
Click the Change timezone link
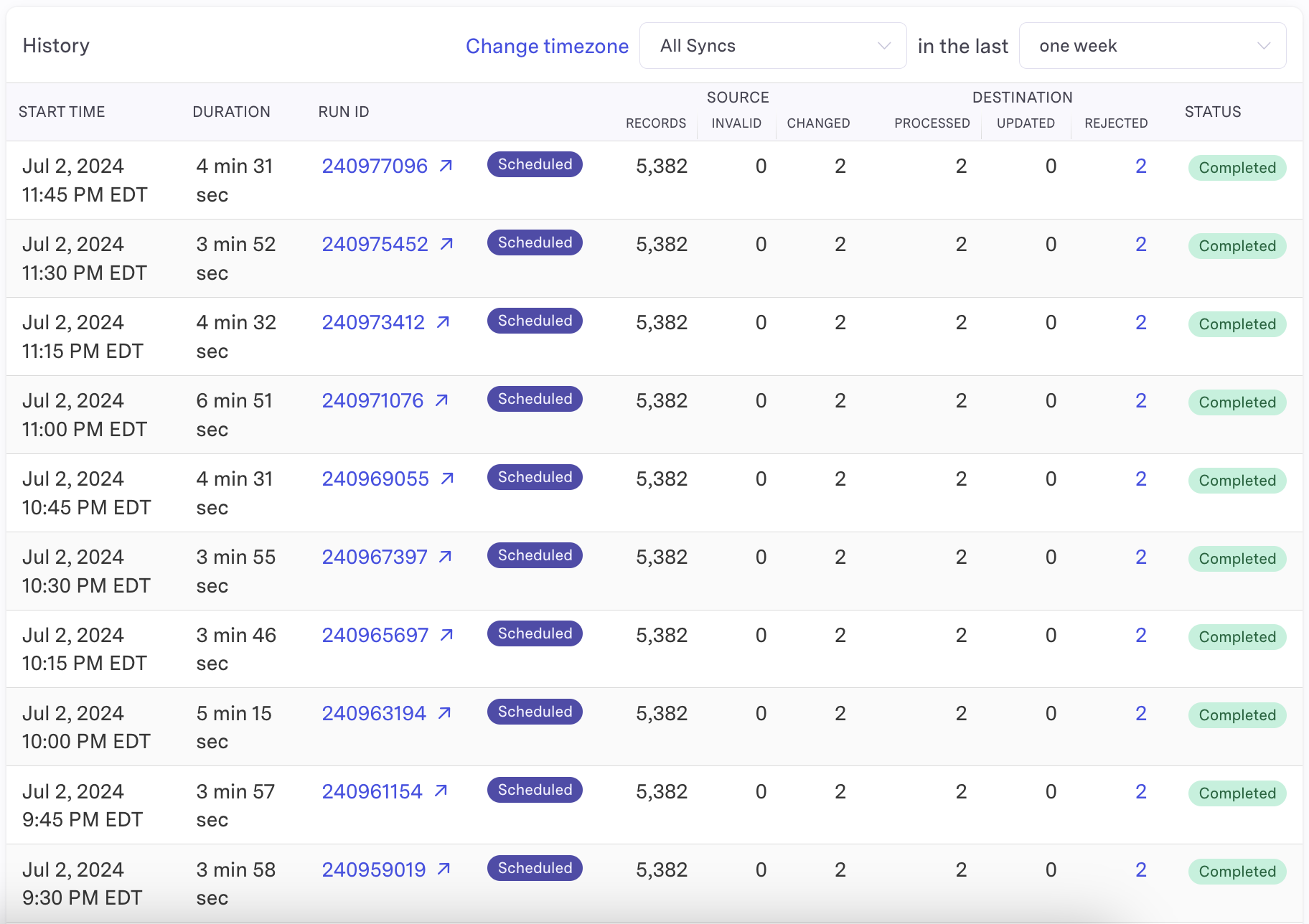point(547,46)
